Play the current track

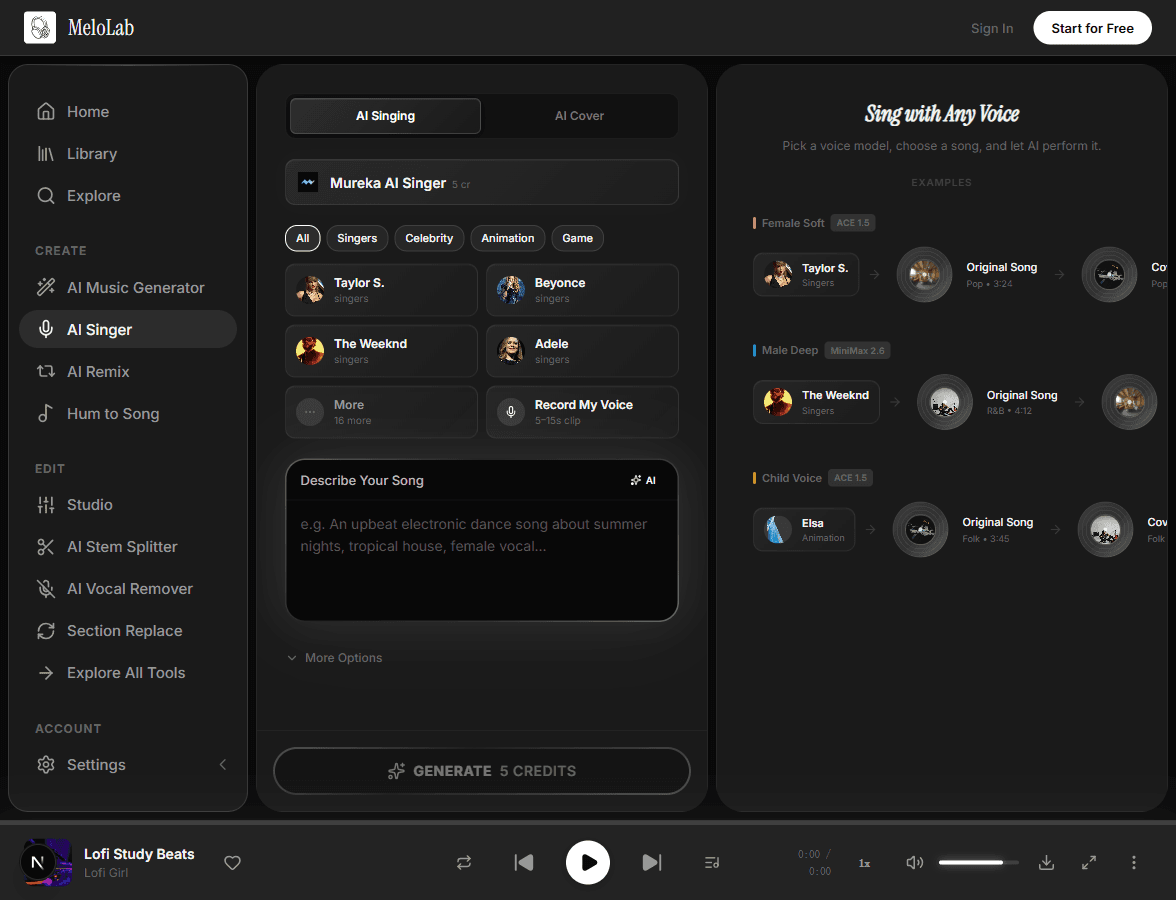587,862
